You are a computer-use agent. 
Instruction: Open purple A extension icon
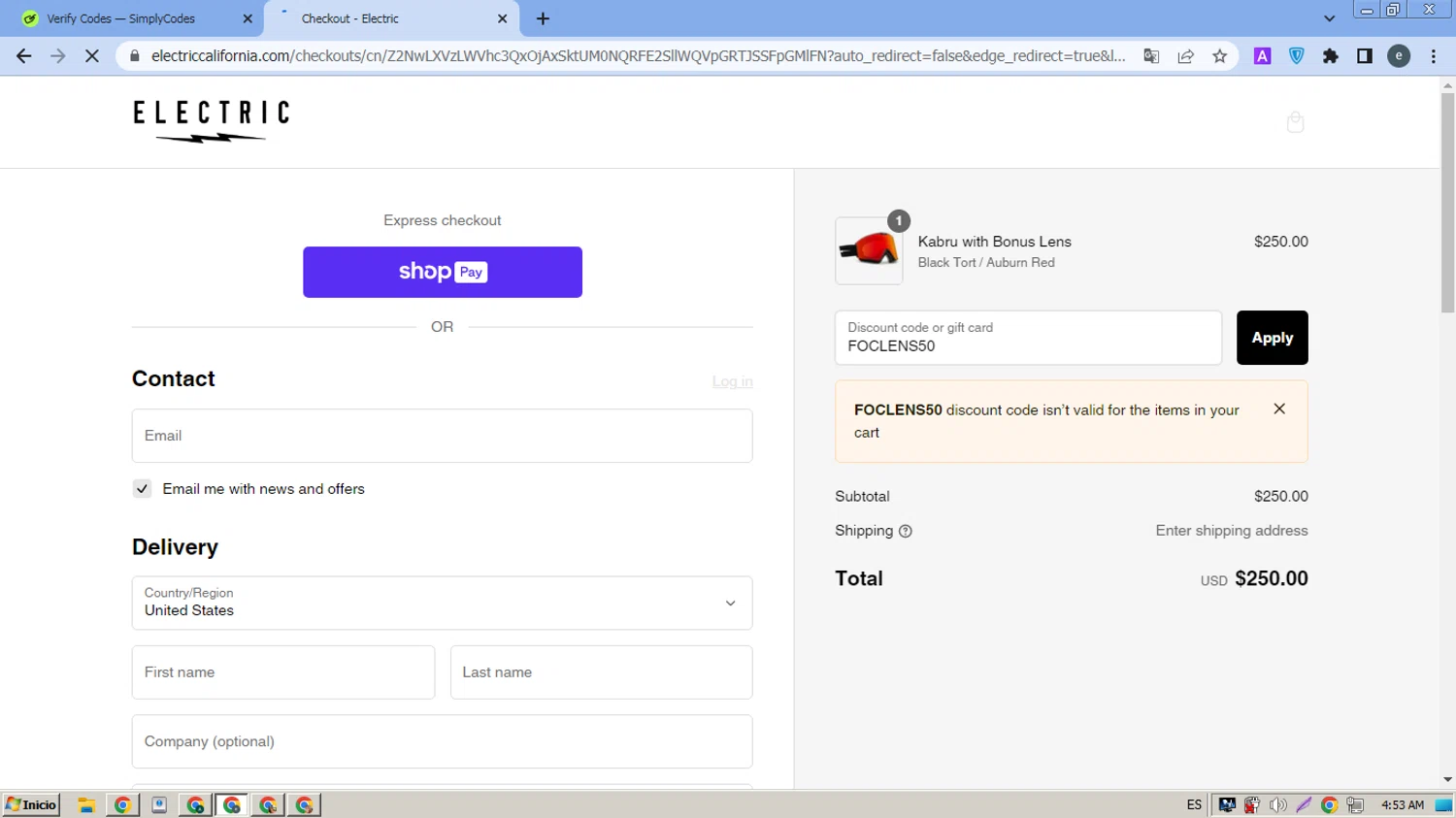1262,56
